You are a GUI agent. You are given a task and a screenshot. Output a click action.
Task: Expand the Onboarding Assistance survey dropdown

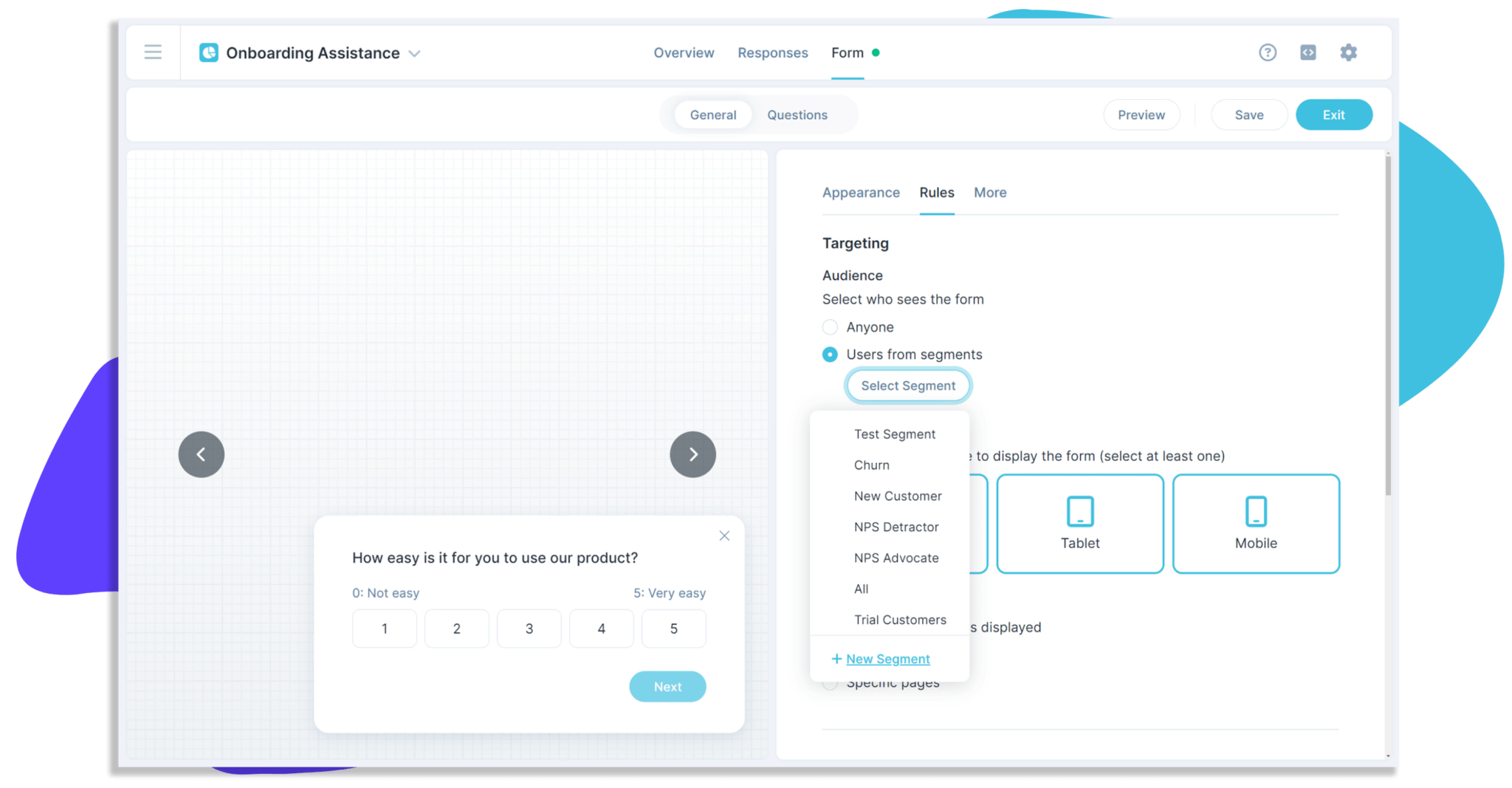tap(415, 54)
